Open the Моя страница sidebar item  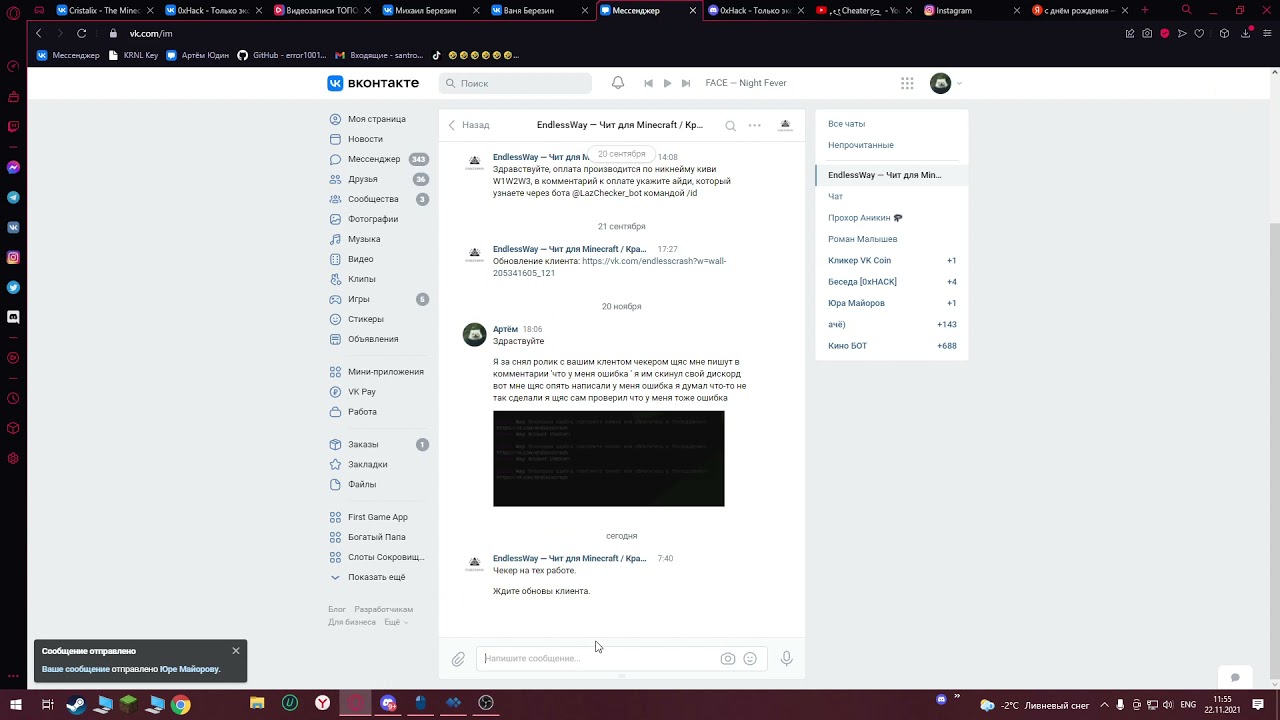377,119
